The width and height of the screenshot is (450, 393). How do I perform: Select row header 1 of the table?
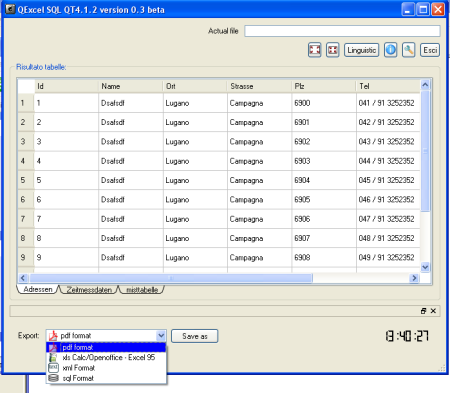coord(26,103)
